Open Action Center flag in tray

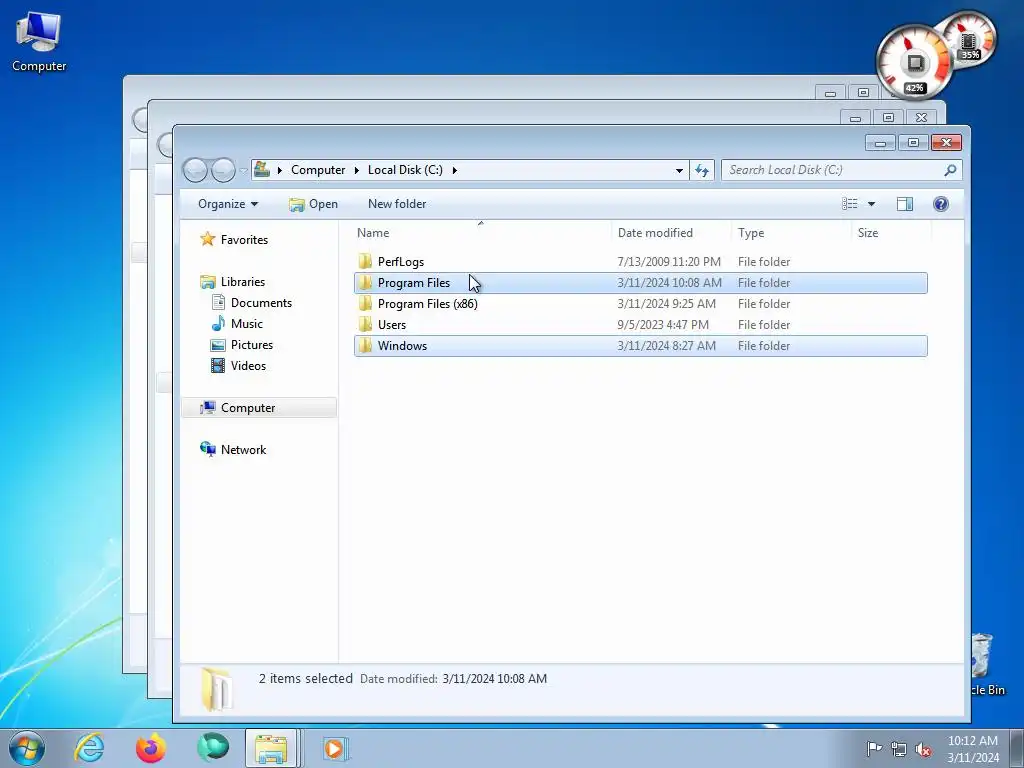(x=874, y=748)
